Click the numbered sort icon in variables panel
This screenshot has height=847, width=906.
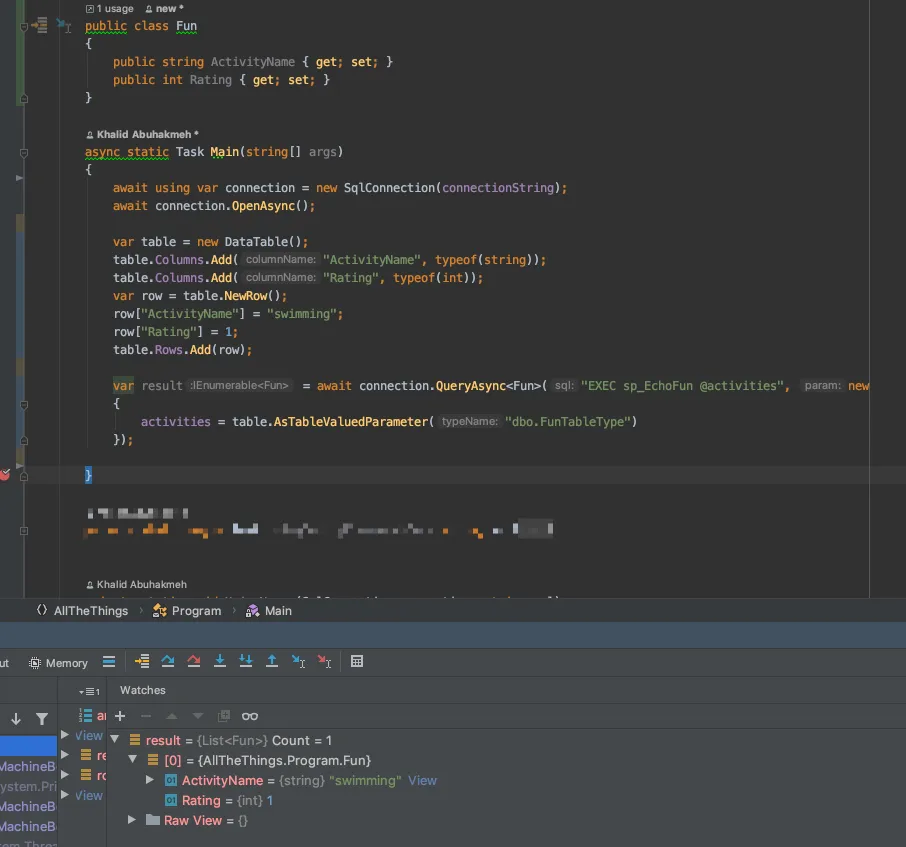(86, 716)
